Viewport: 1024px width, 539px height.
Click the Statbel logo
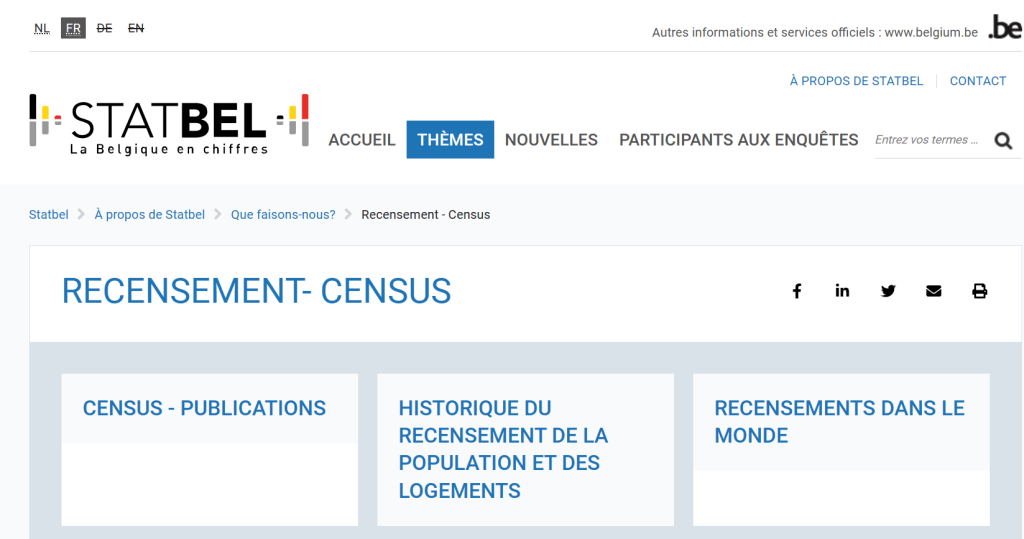(169, 124)
